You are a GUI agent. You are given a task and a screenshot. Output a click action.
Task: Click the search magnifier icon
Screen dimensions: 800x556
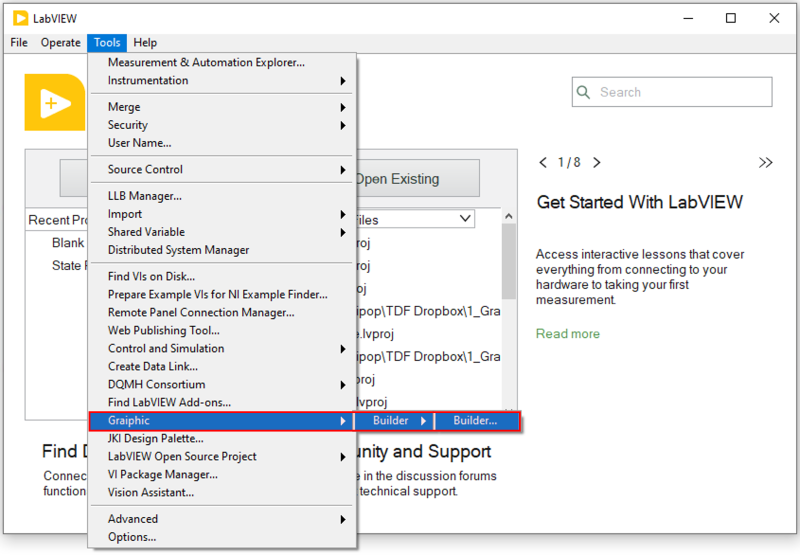click(x=583, y=92)
